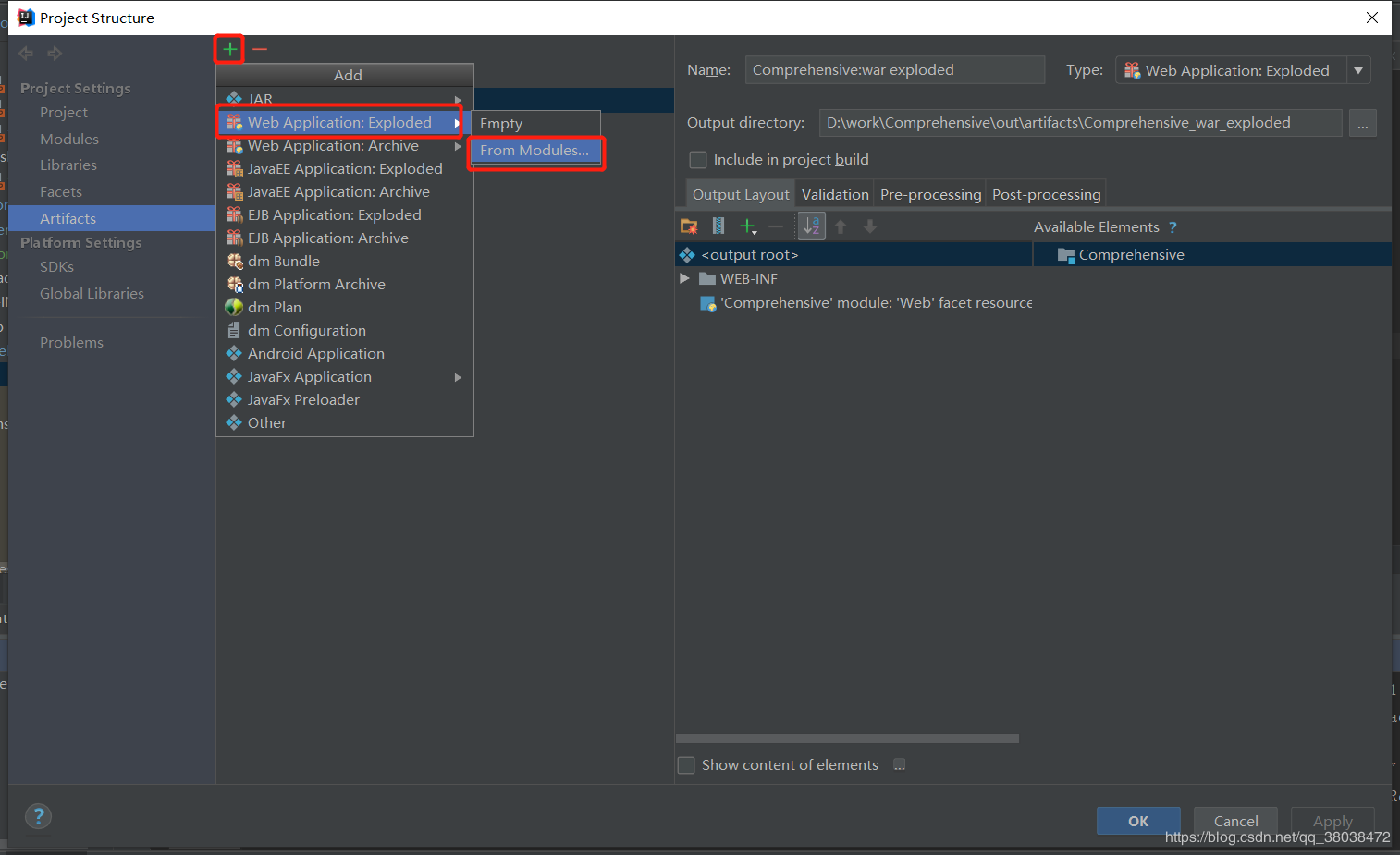Screen dimensions: 1400x855
Task: Expand Web Application: Archive submenu arrow
Action: tap(458, 146)
